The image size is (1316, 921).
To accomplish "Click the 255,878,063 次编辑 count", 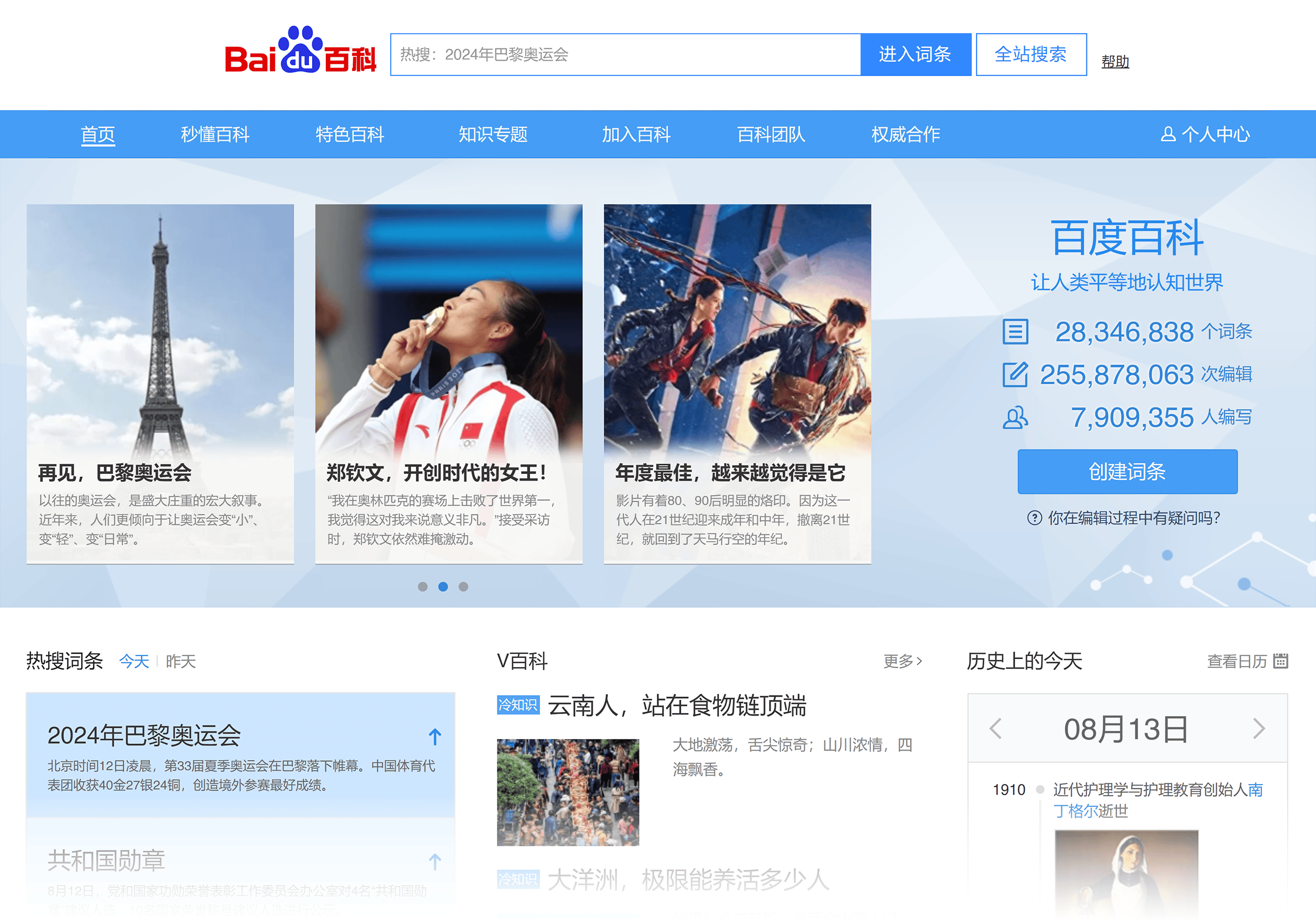I will 1146,374.
